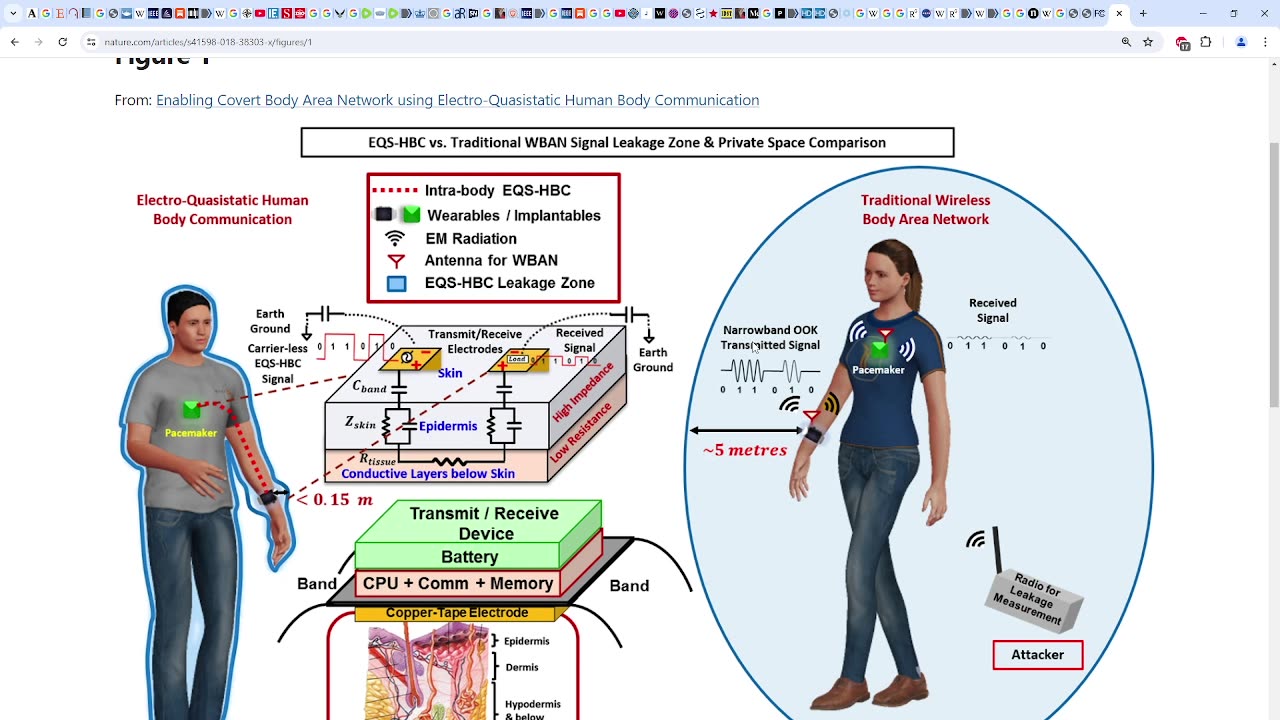Switch to the black 'P' favicon tab

pos(780,13)
